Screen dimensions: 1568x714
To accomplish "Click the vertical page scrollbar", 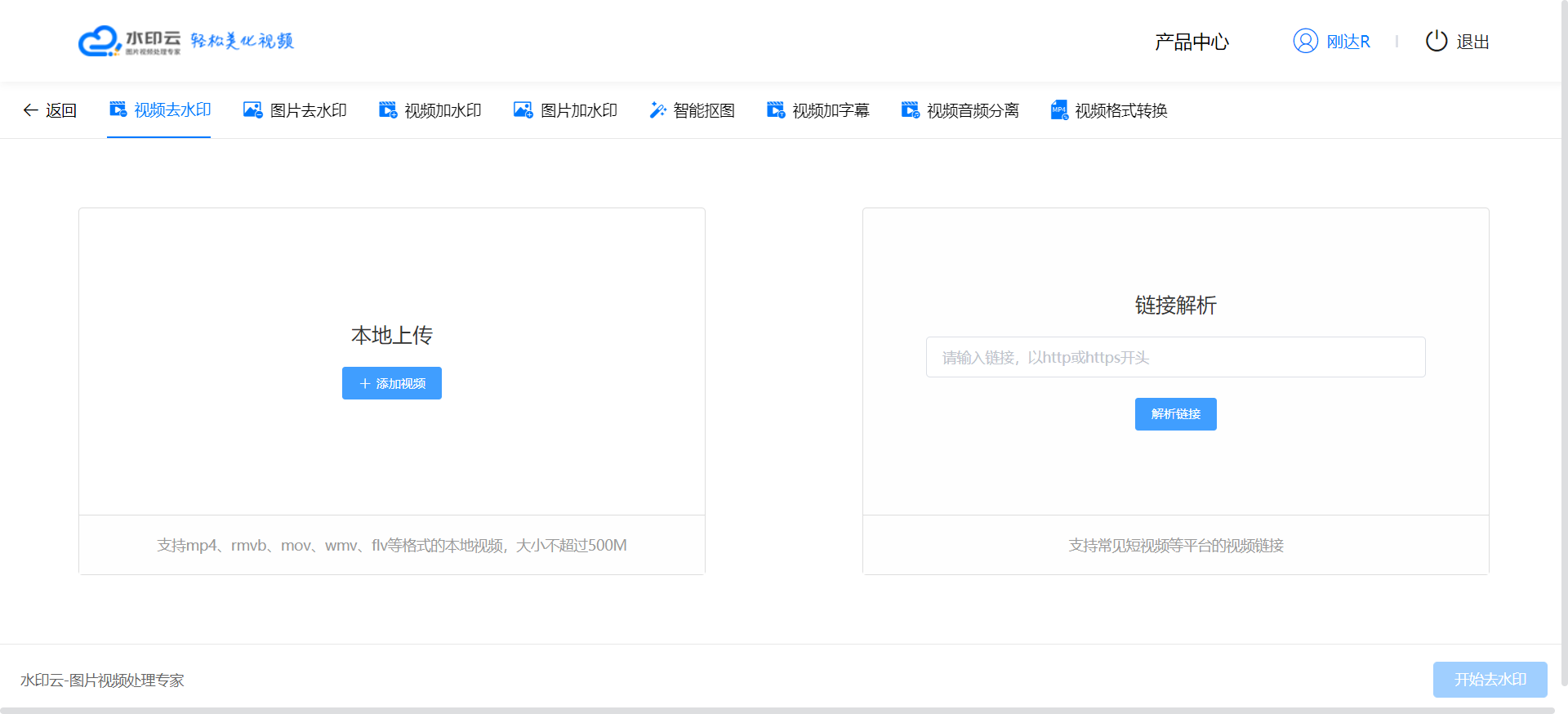I will point(1565,343).
